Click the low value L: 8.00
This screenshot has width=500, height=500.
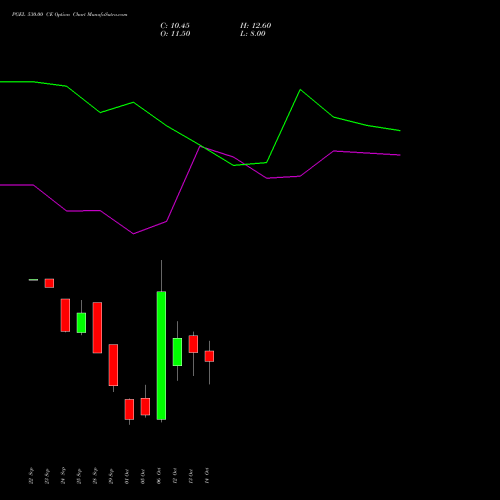(x=253, y=34)
